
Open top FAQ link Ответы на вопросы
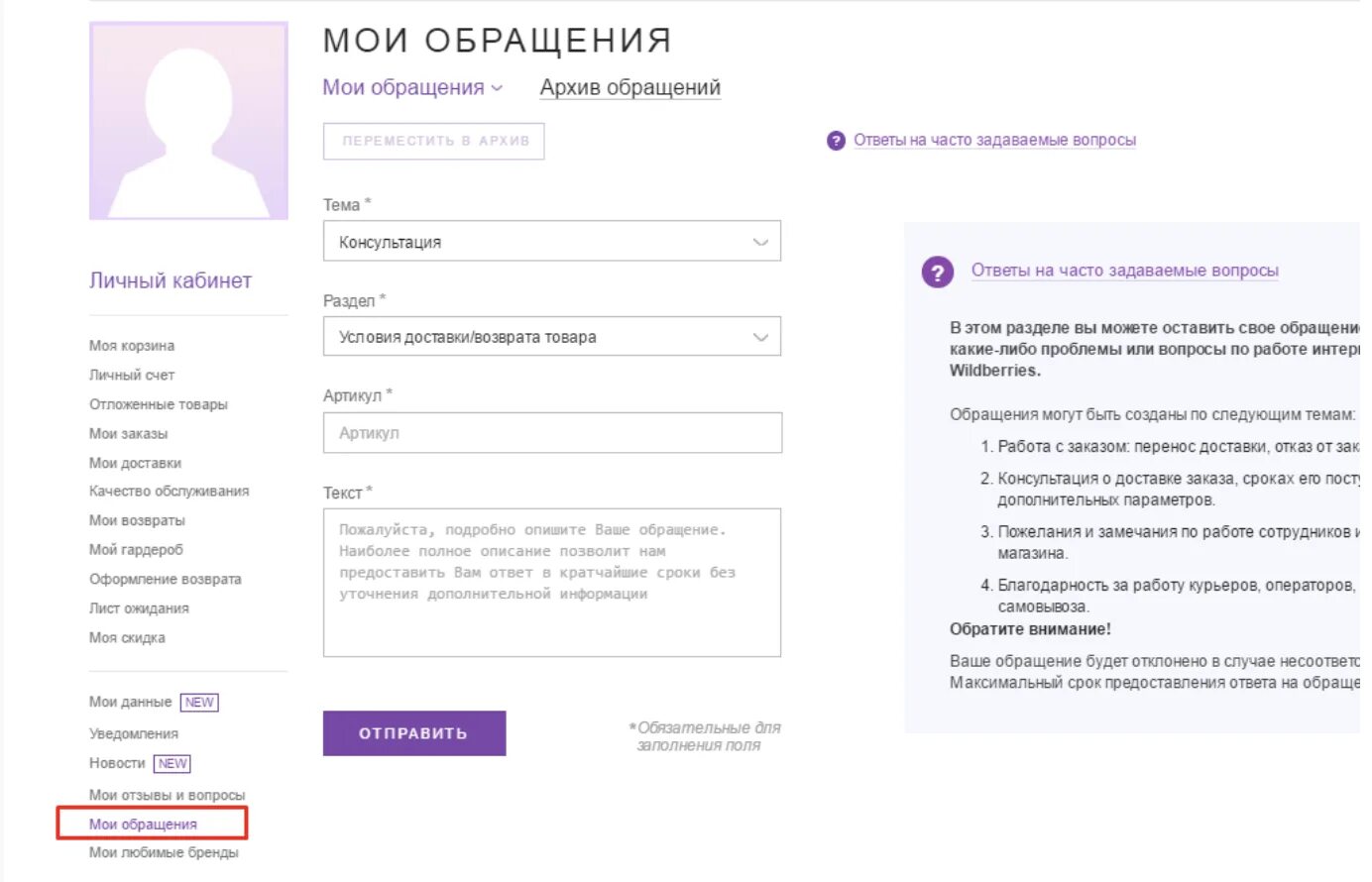[x=994, y=141]
